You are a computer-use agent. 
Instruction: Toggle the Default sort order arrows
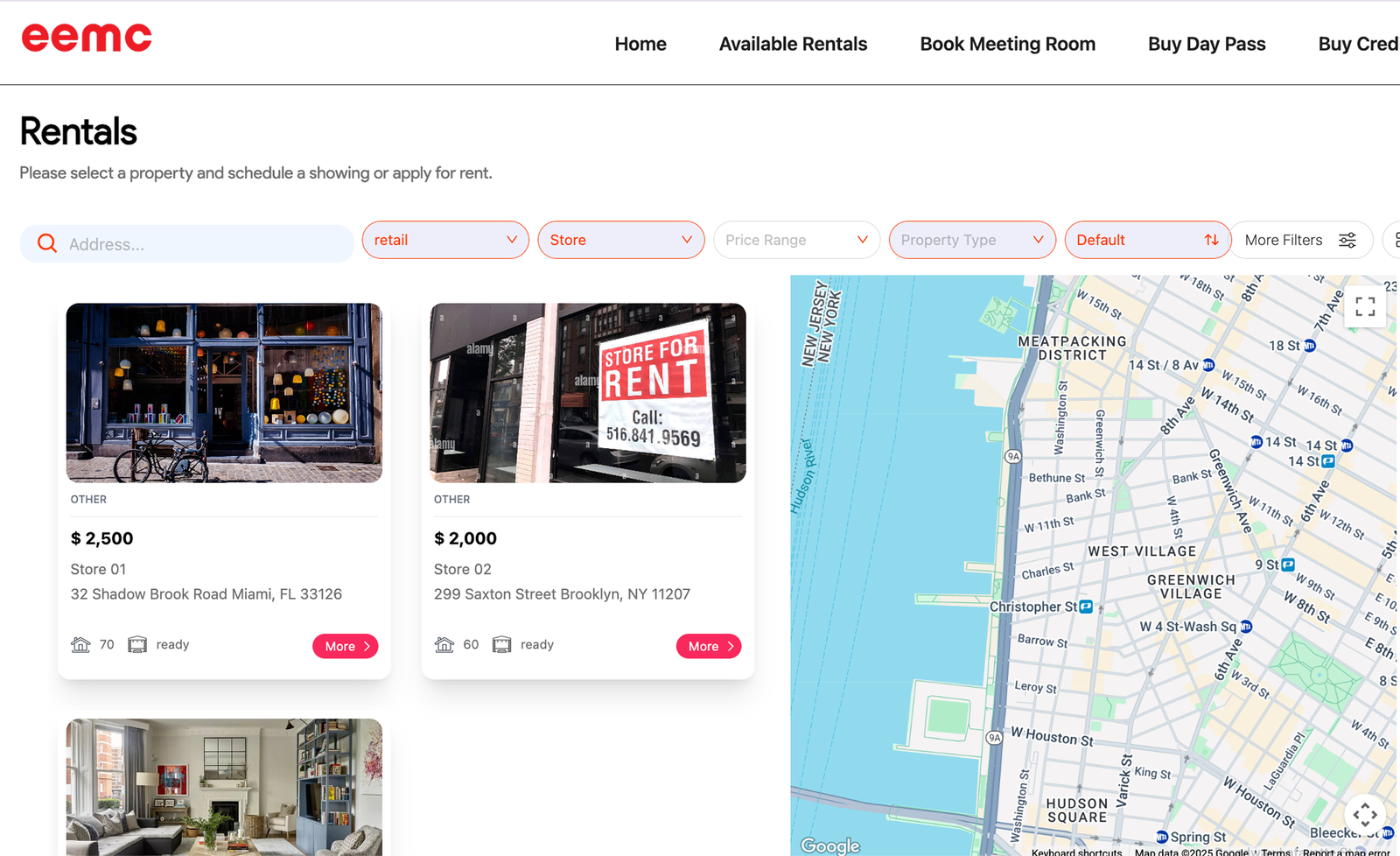click(x=1211, y=240)
